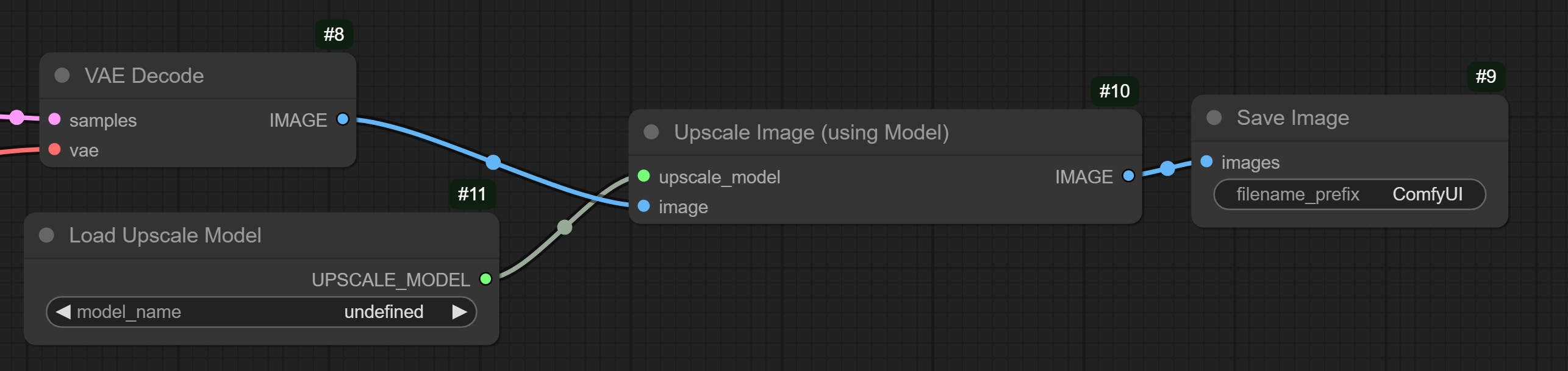Collapse the VAE Decode node

62,76
